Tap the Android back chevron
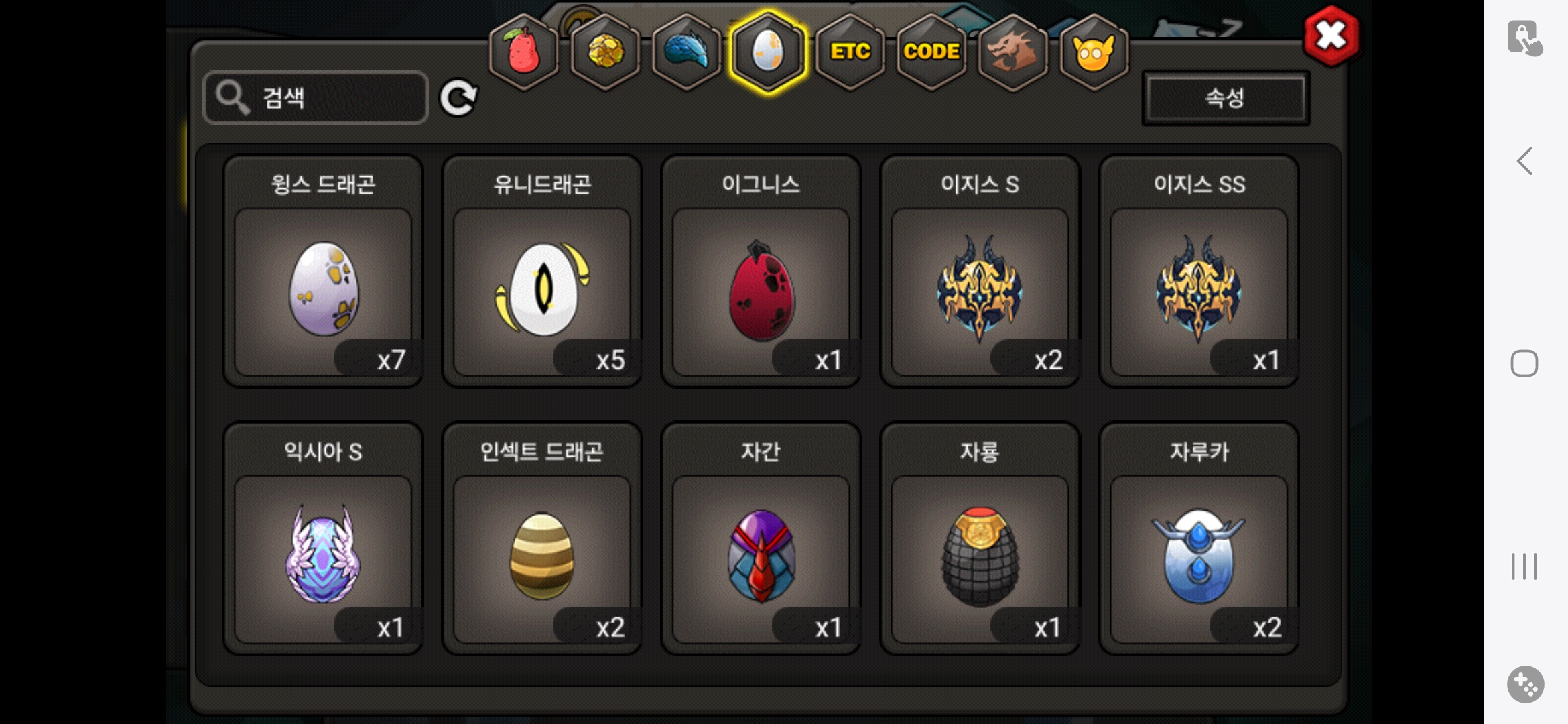Image resolution: width=1568 pixels, height=724 pixels. point(1525,161)
